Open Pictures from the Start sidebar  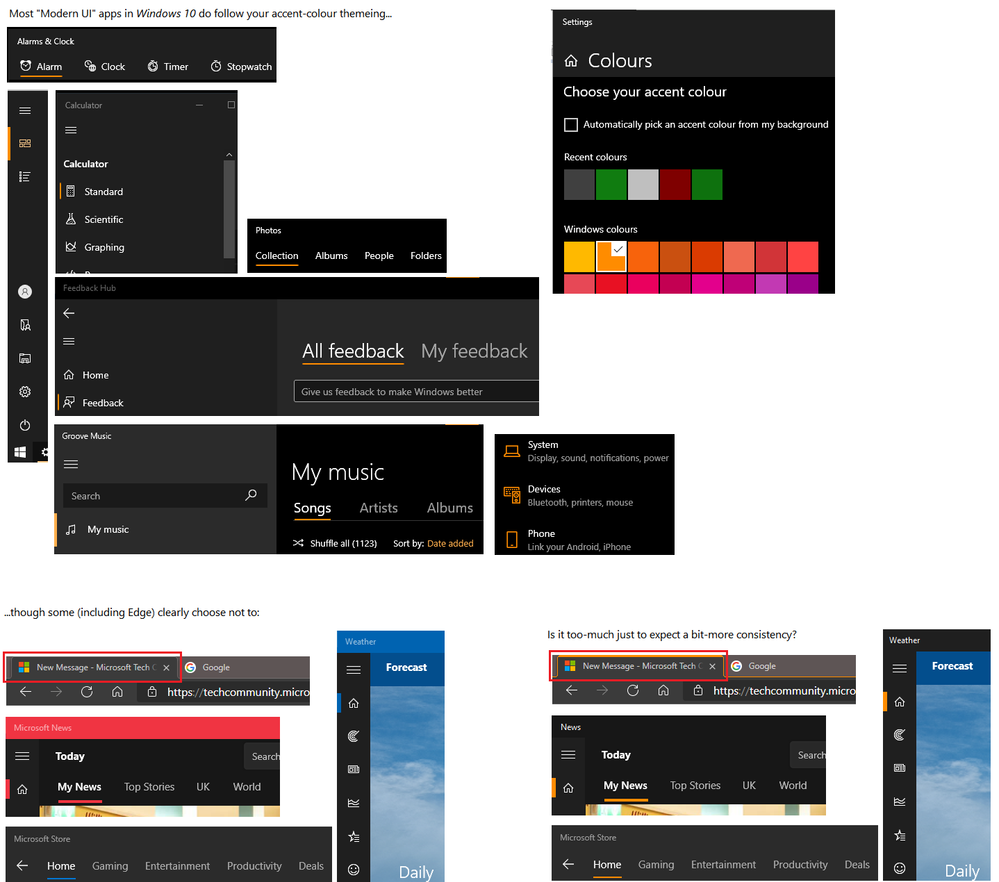pyautogui.click(x=25, y=358)
